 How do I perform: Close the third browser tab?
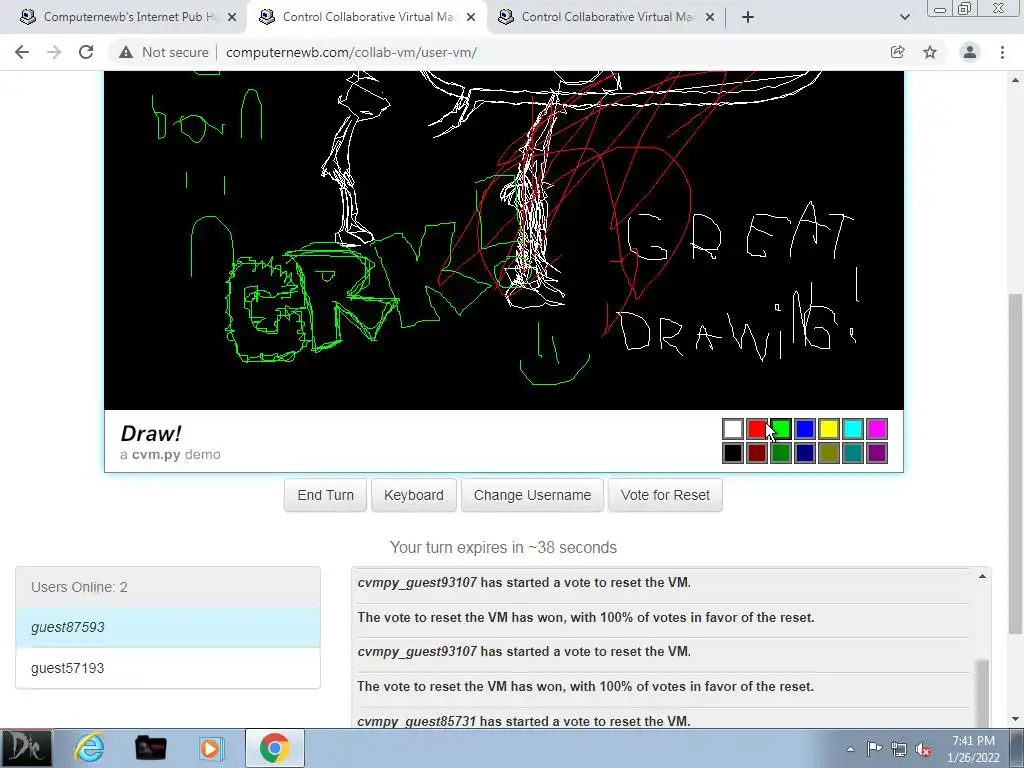(x=710, y=17)
